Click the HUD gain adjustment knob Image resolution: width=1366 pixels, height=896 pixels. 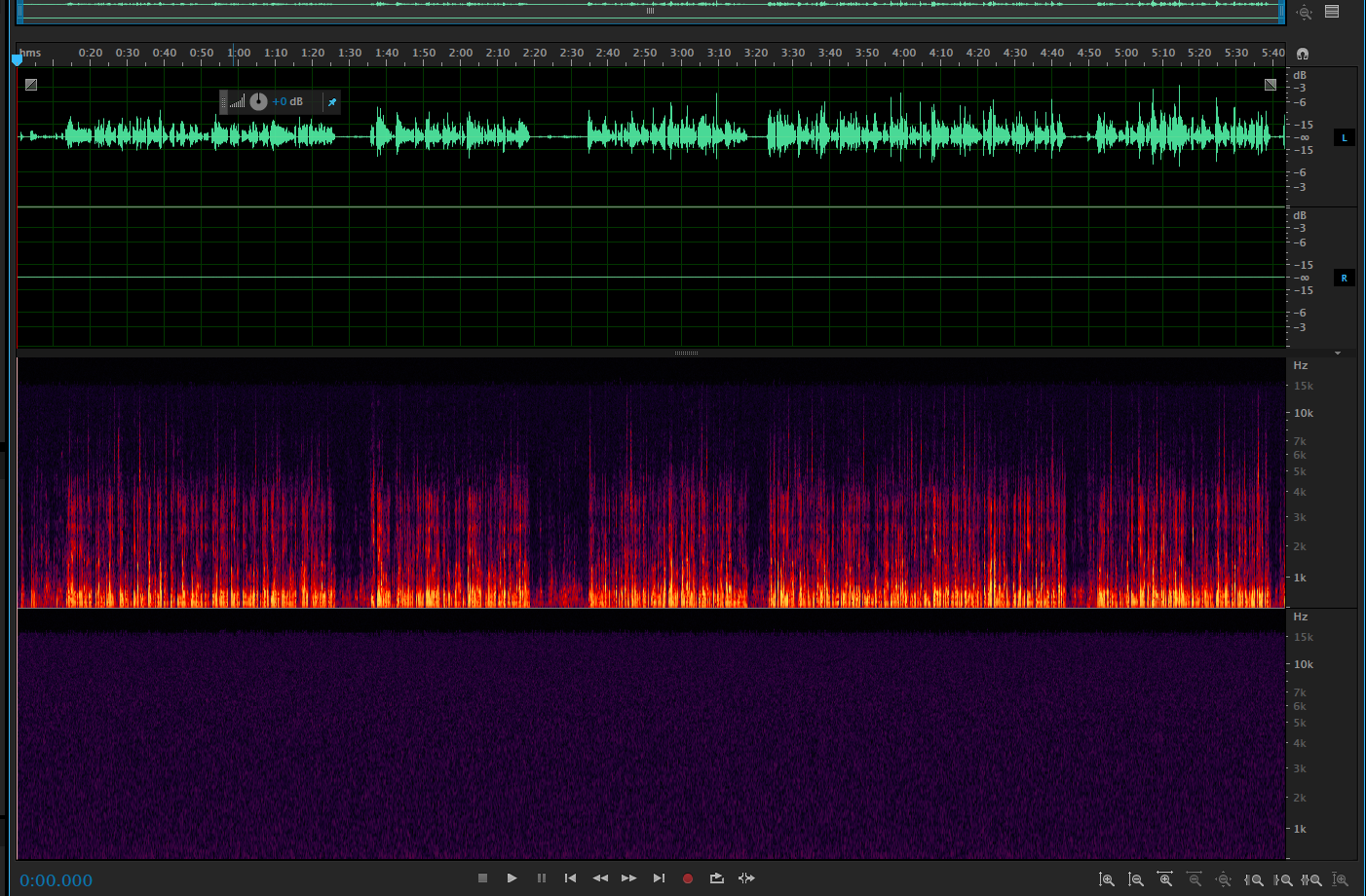[x=258, y=101]
